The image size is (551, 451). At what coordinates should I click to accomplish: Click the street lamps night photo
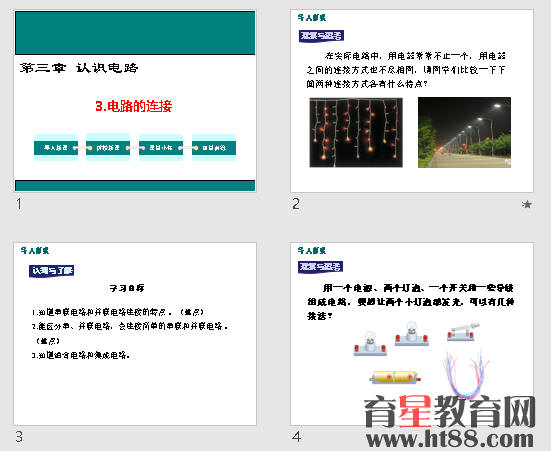(464, 133)
